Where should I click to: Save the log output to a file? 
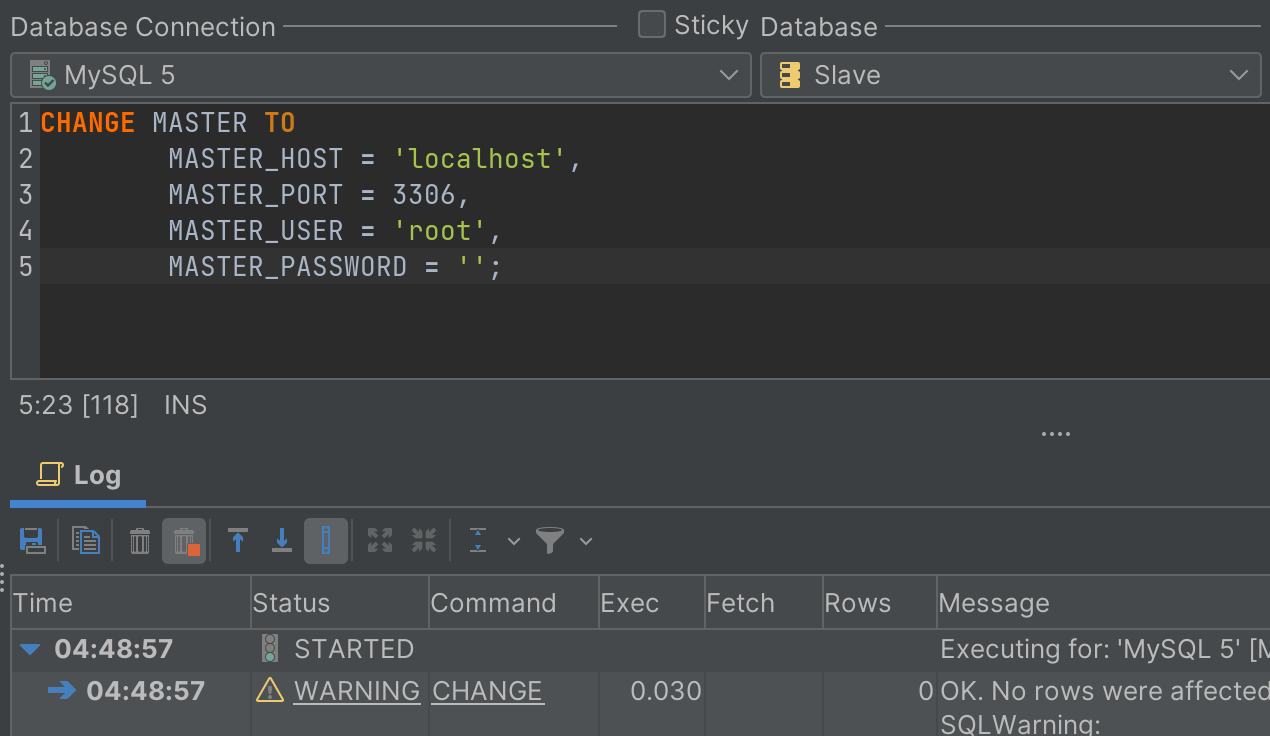(x=33, y=540)
